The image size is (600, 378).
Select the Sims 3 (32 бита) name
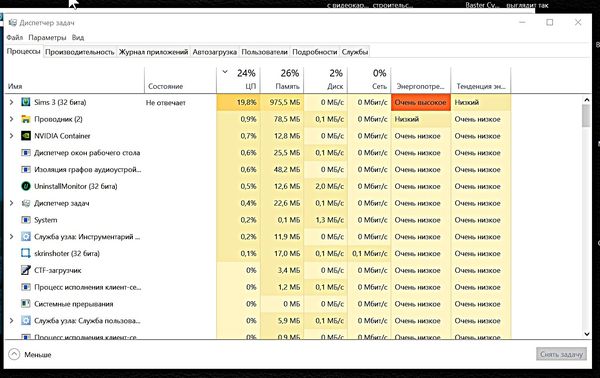[x=60, y=102]
